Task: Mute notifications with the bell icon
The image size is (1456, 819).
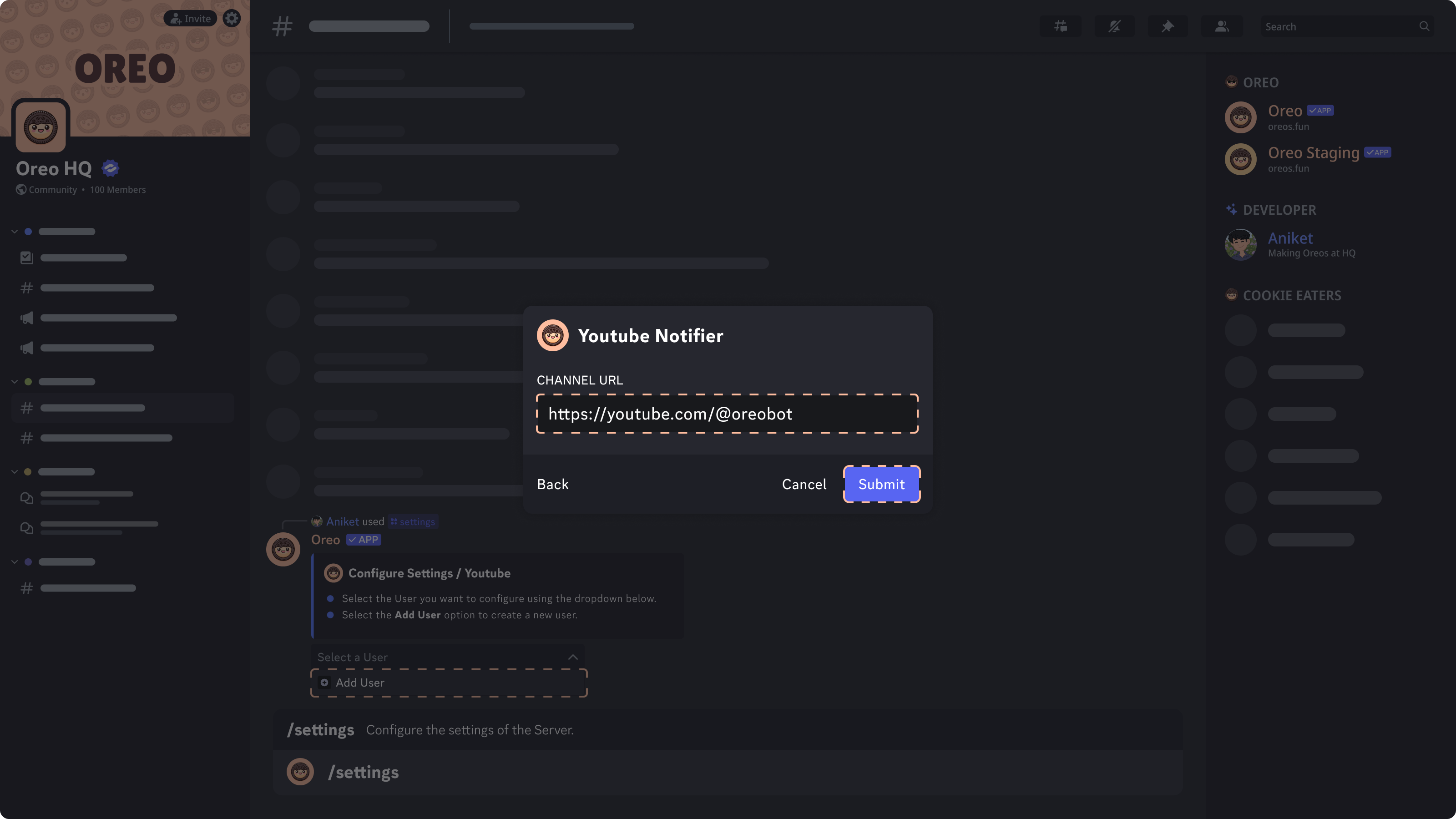Action: [1115, 26]
